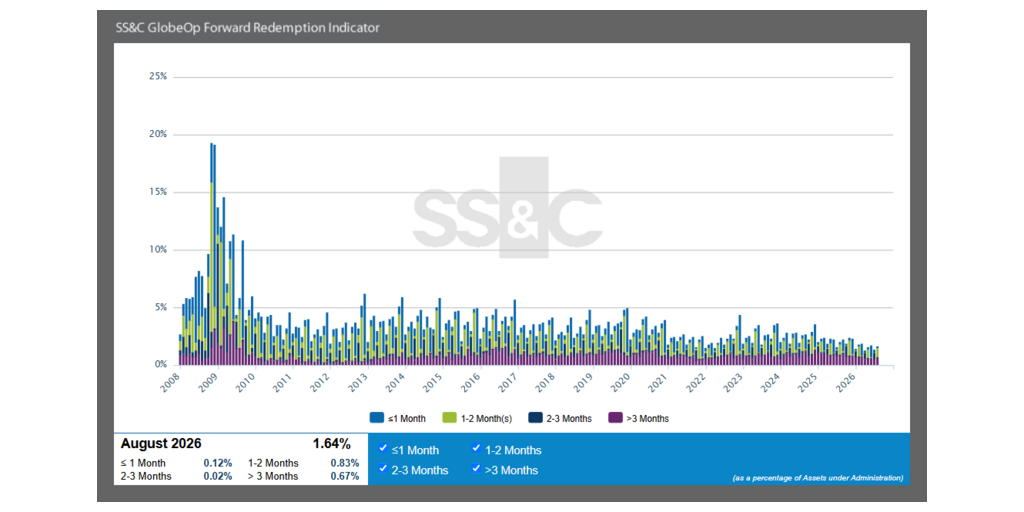Click the 2012 x-axis label
This screenshot has height=512, width=1024.
point(321,383)
